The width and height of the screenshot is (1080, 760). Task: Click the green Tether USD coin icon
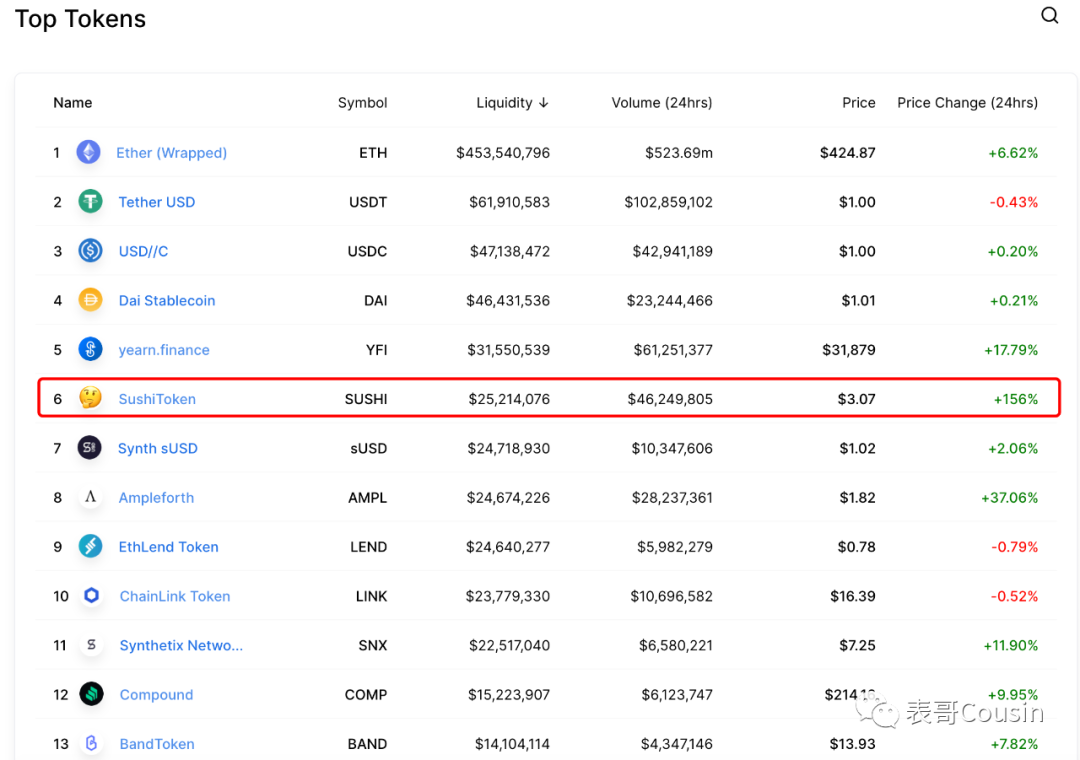click(90, 201)
